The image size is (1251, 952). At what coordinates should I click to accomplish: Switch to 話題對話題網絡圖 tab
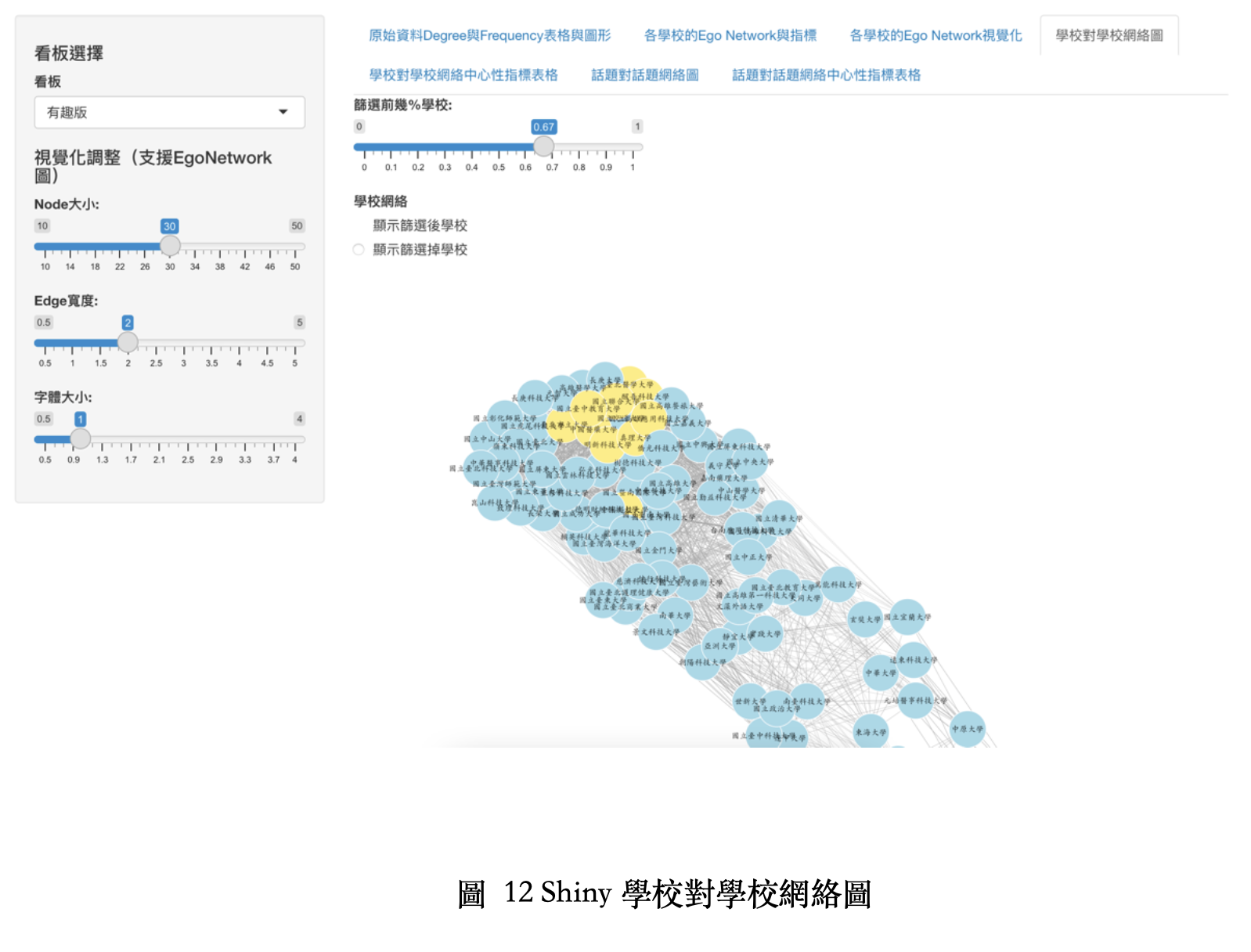click(644, 75)
